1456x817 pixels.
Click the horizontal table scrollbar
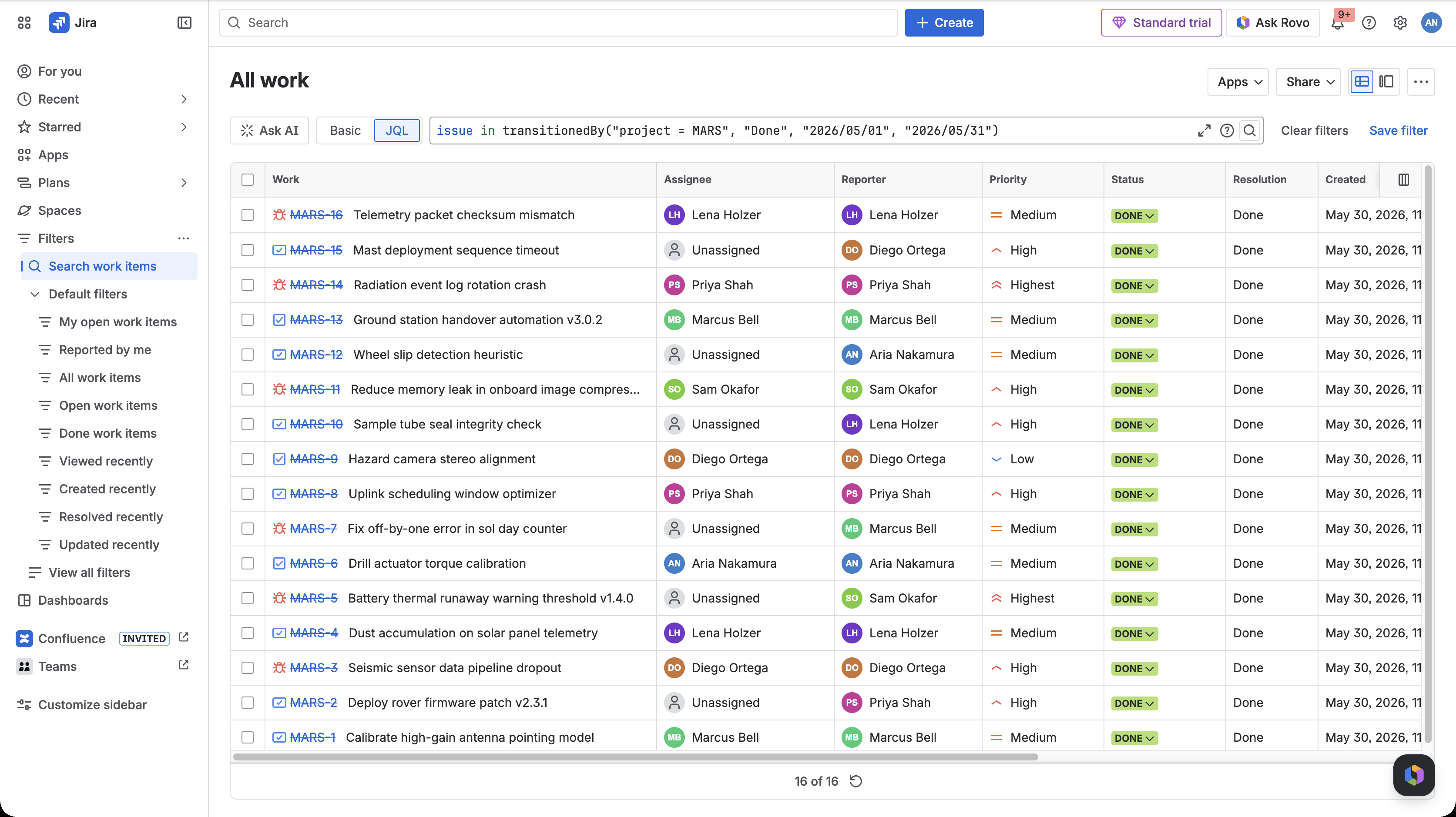[x=635, y=757]
